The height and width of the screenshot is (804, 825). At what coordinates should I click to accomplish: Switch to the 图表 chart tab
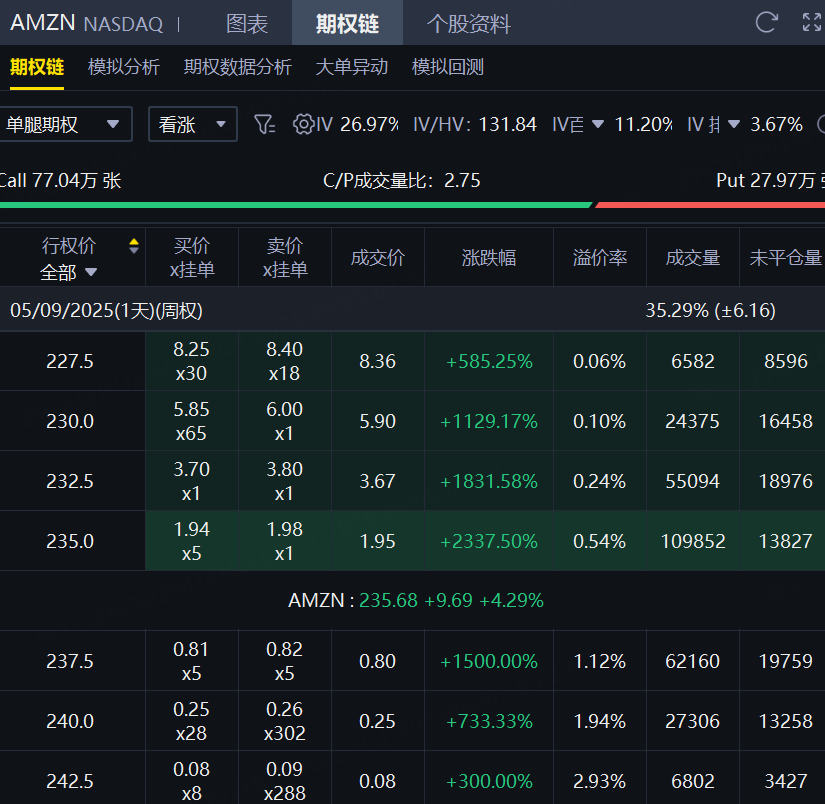coord(247,23)
